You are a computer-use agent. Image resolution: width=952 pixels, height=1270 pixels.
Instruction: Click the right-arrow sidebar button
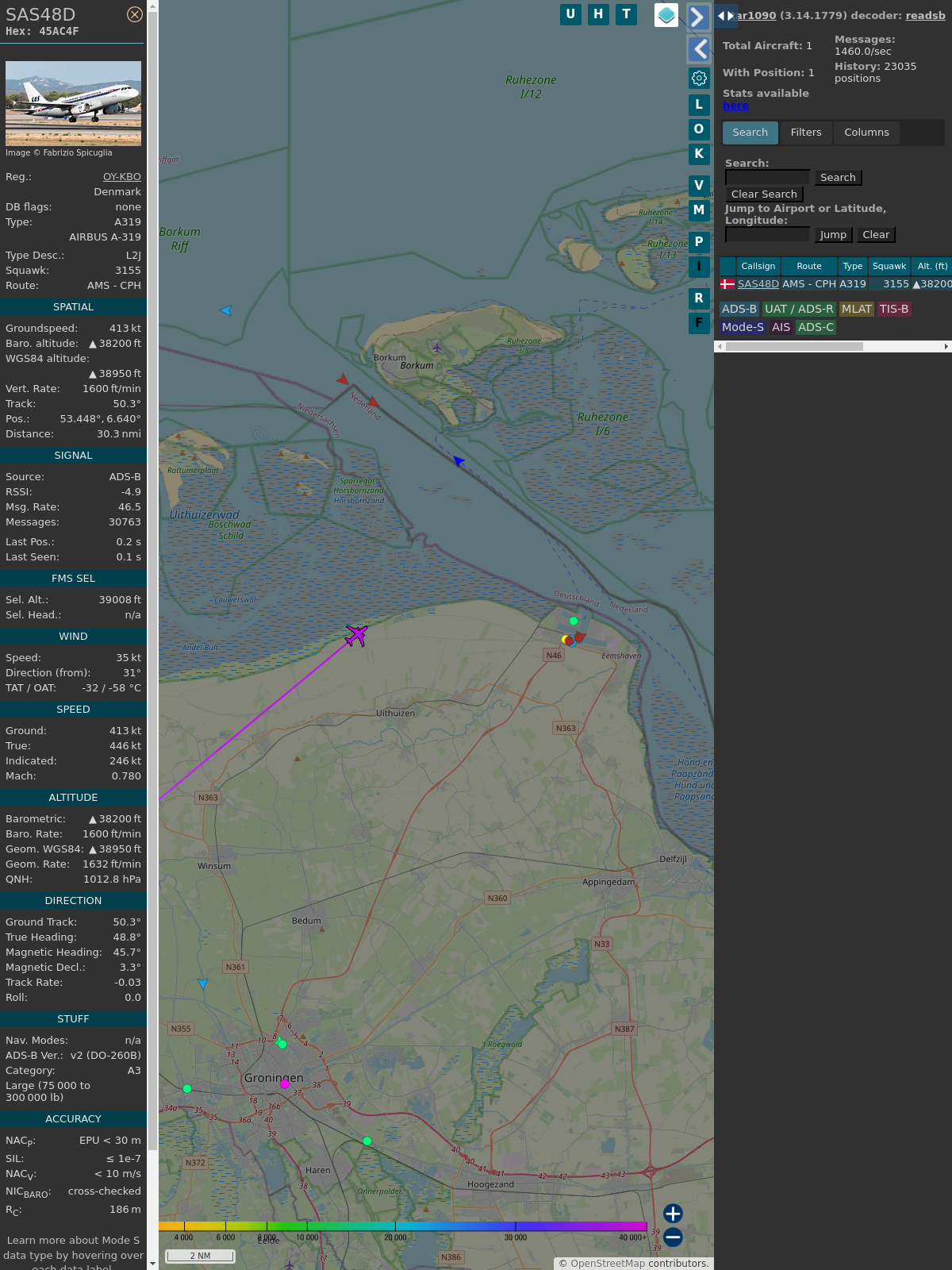pos(698,17)
